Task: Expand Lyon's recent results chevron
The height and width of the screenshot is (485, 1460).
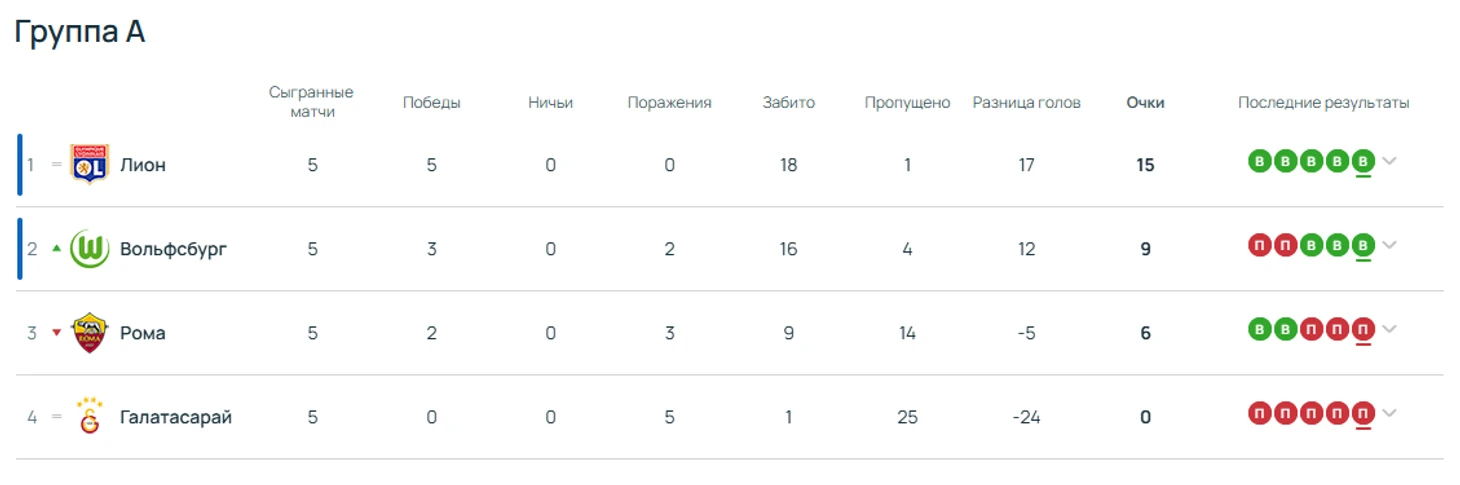Action: [1389, 161]
